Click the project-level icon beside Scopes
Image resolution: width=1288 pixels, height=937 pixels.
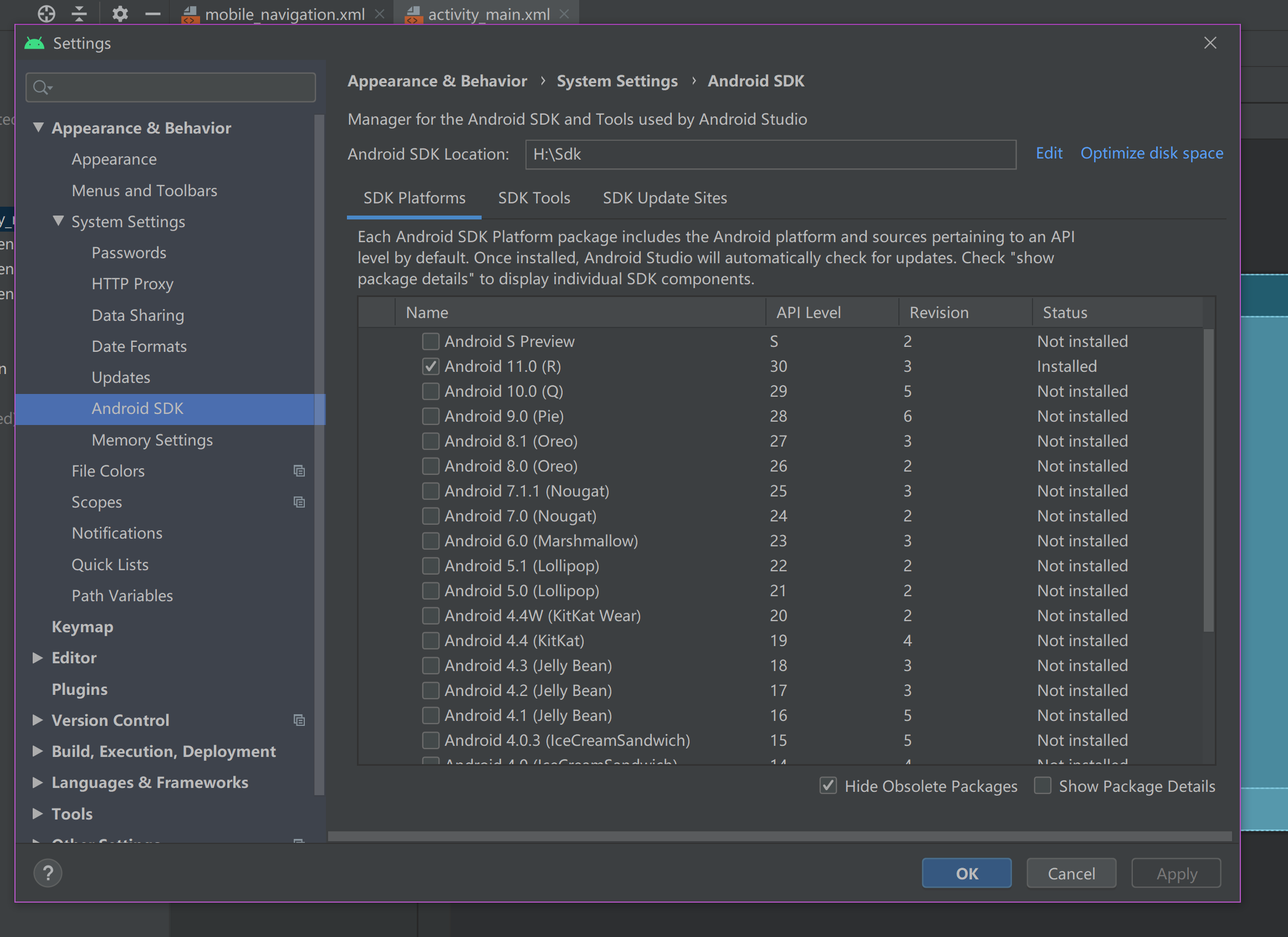(299, 502)
